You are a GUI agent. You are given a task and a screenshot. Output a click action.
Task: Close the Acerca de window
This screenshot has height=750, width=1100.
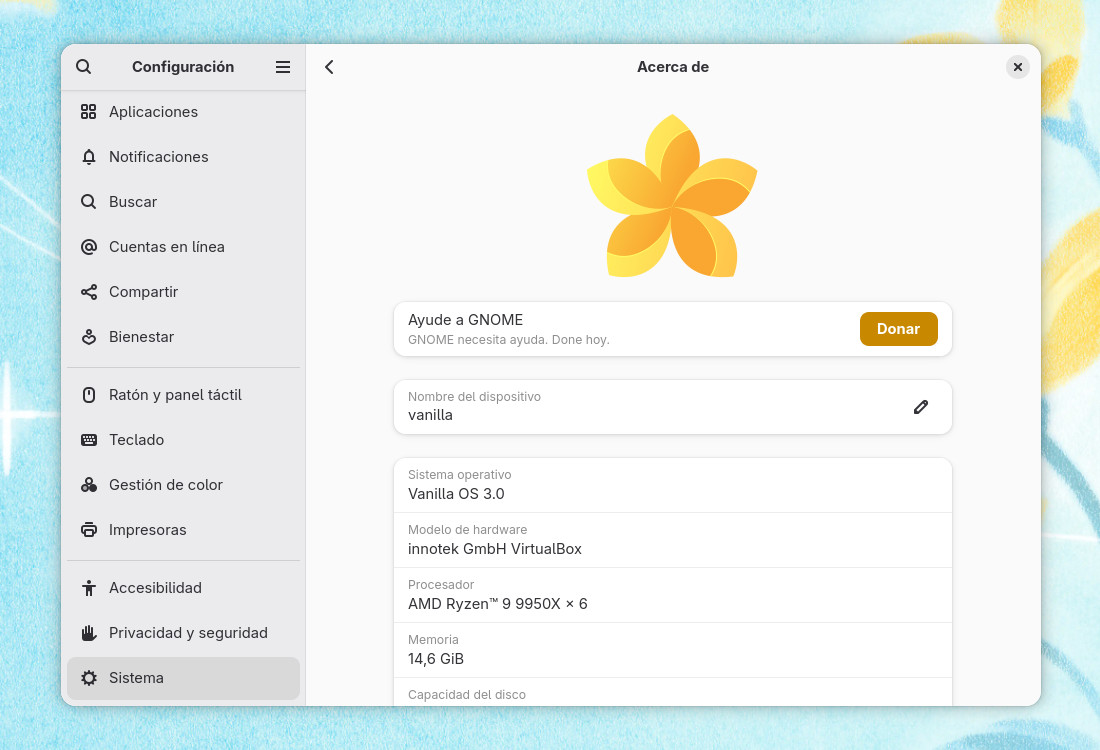[x=1017, y=67]
